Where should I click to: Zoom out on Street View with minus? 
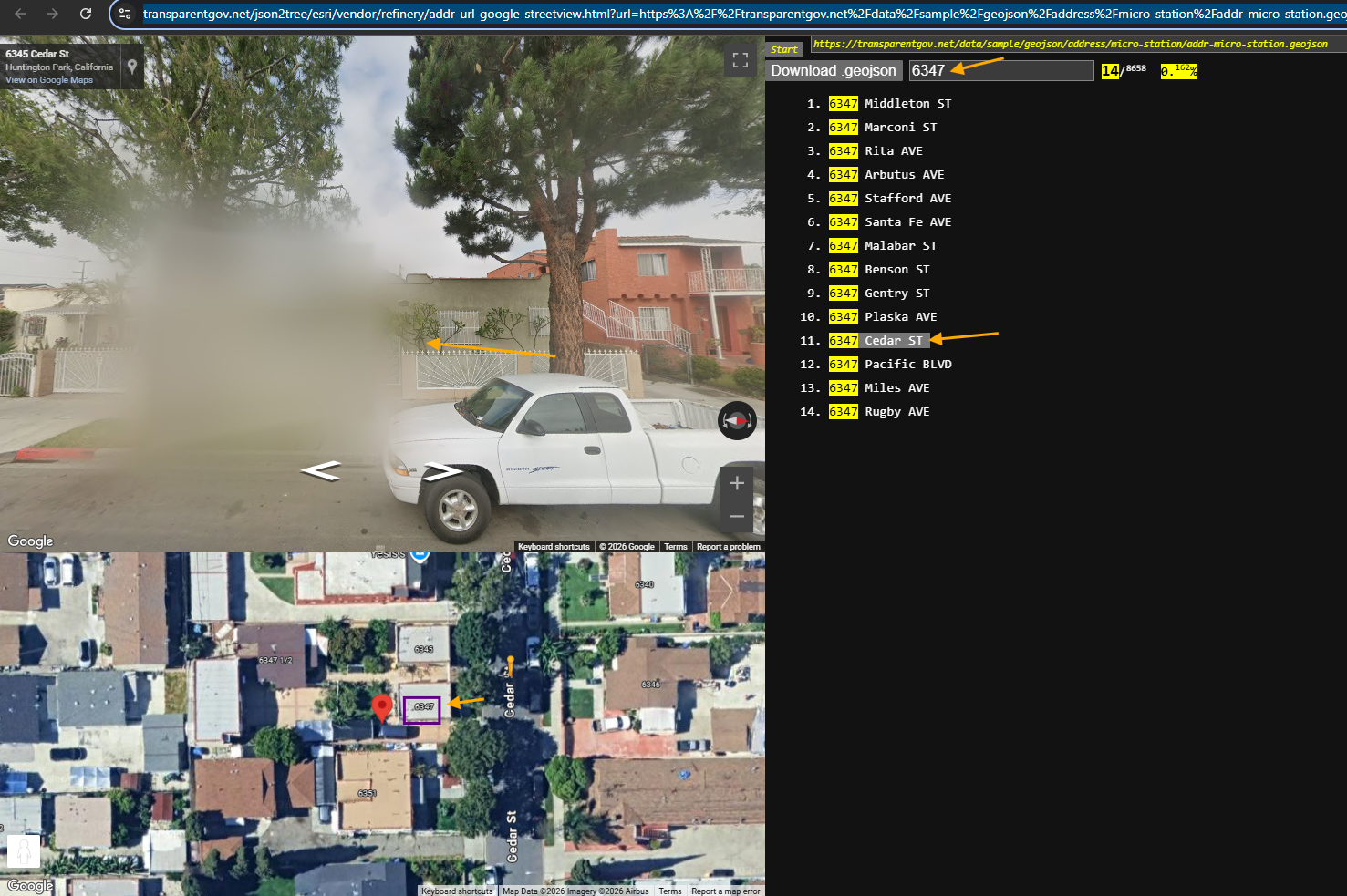(x=737, y=517)
